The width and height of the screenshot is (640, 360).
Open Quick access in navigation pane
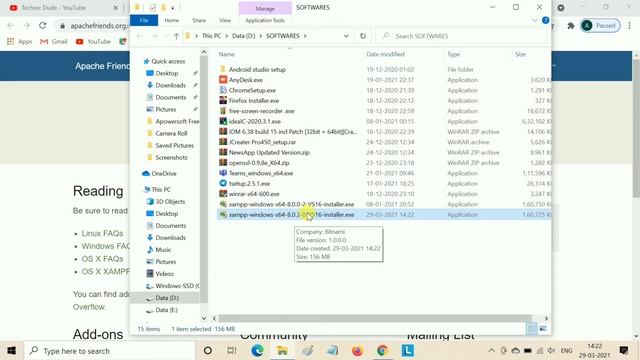[x=168, y=61]
